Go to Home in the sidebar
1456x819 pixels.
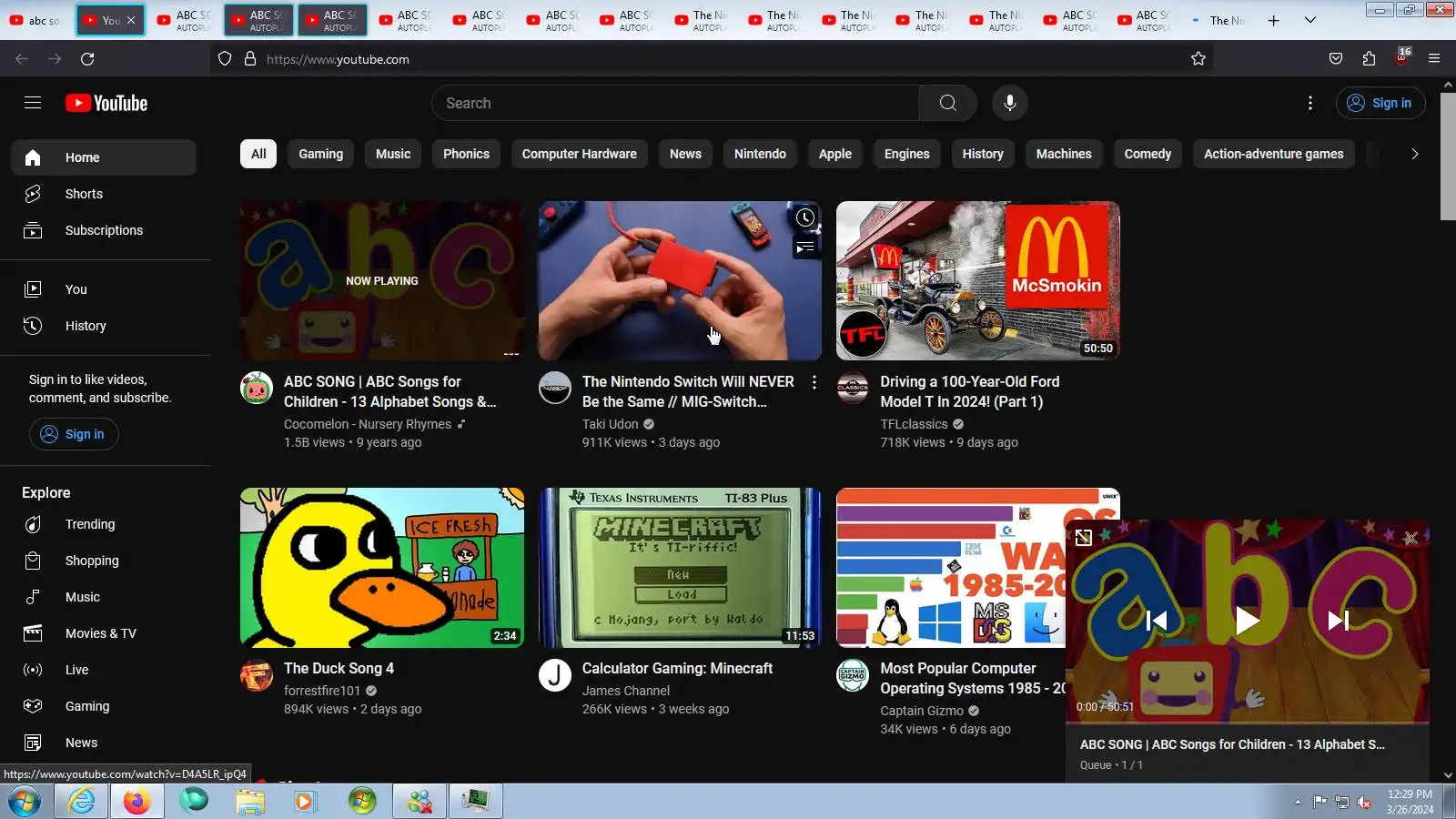(x=104, y=157)
